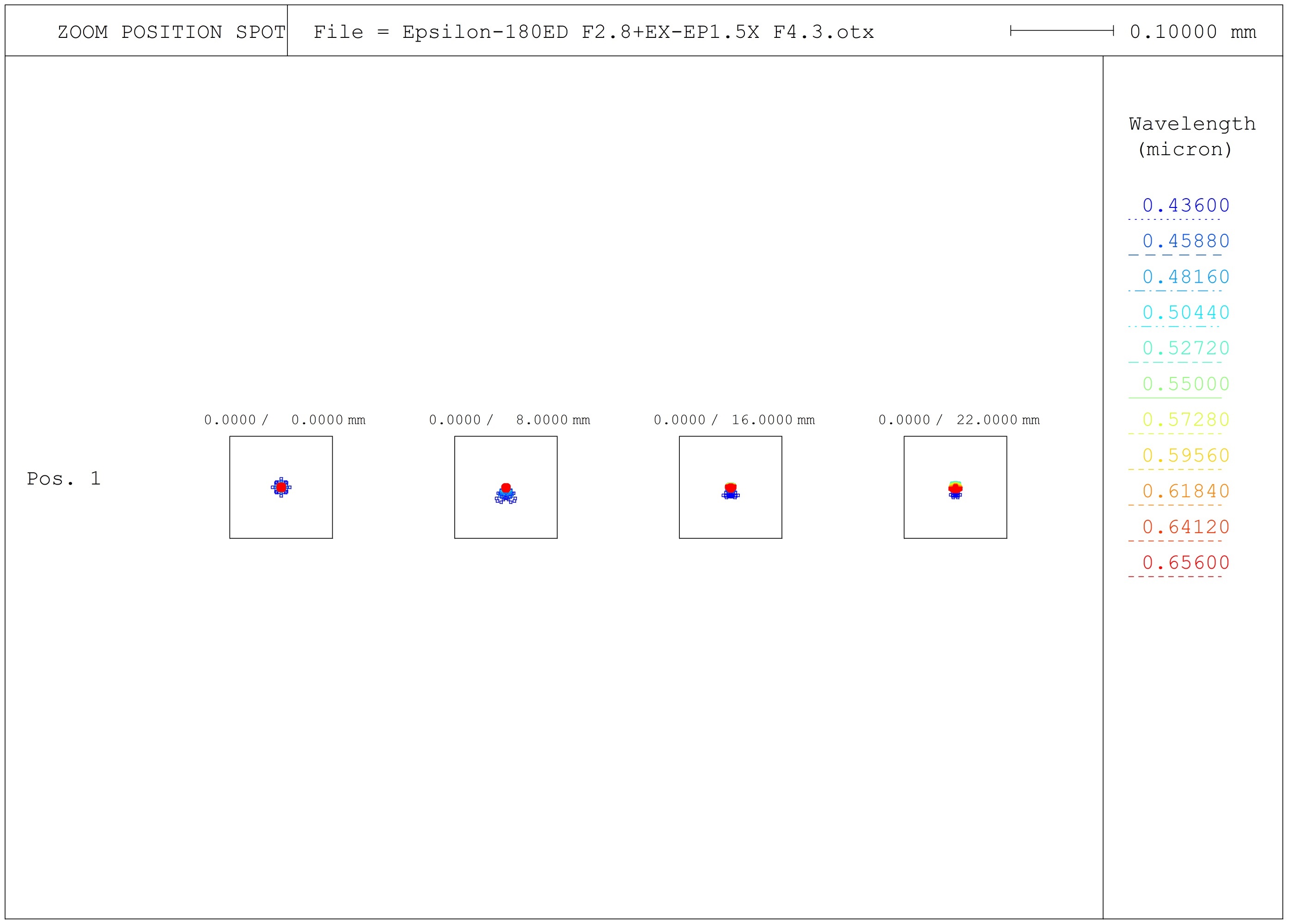Viewport: 1293px width, 924px height.
Task: Click the Wavelength (micron) legend heading
Action: tap(1192, 137)
